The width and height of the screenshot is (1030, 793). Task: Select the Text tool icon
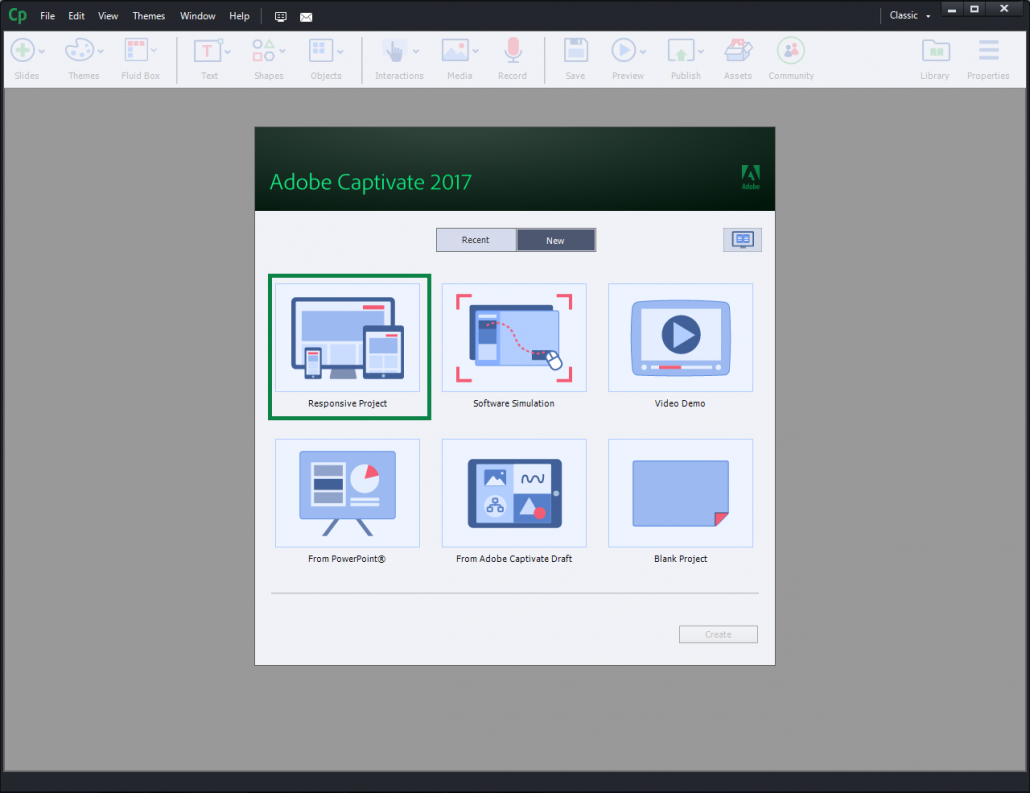(x=207, y=51)
